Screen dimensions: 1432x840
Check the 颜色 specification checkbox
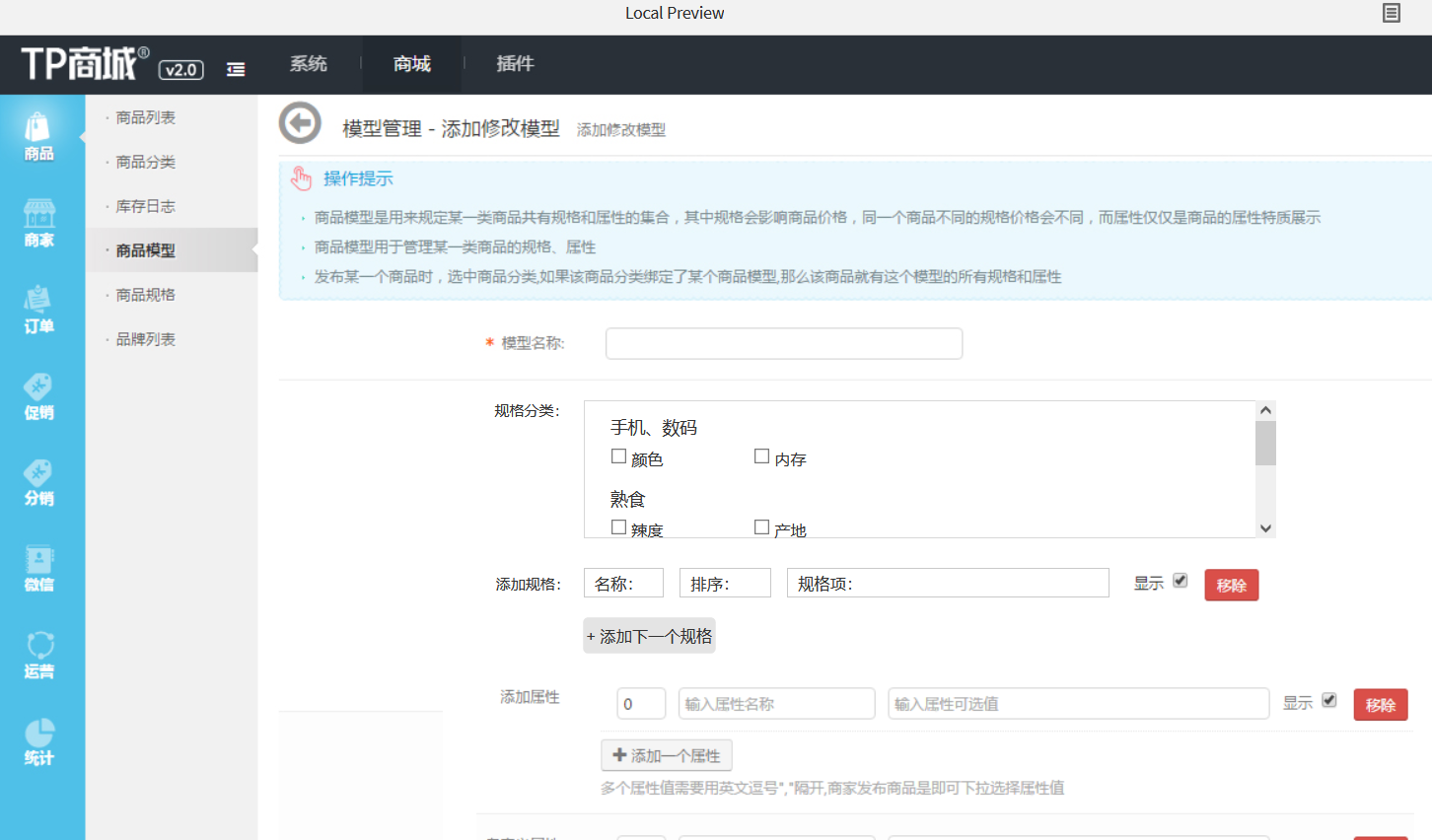(x=618, y=456)
